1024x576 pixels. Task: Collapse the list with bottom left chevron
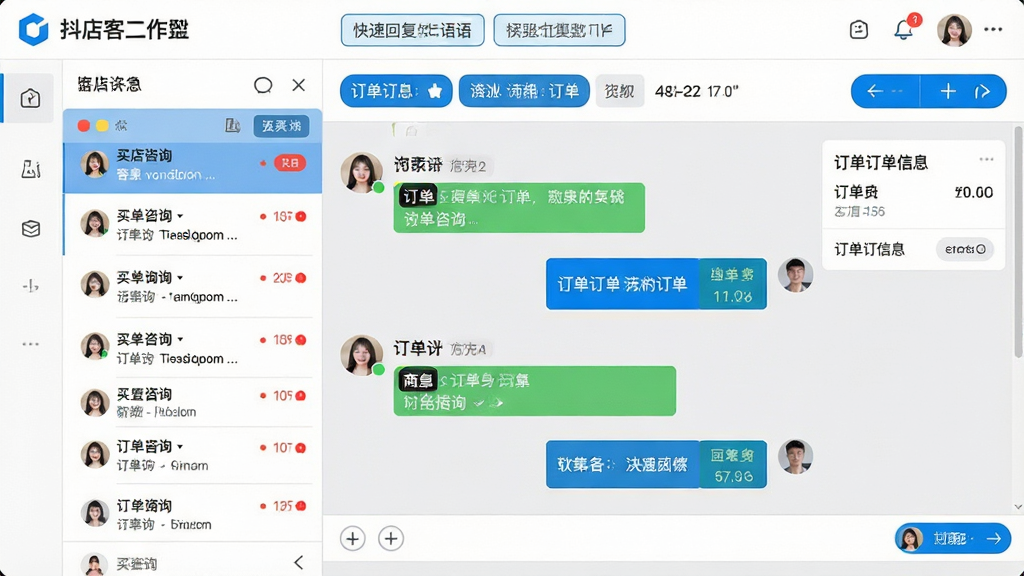tap(298, 562)
